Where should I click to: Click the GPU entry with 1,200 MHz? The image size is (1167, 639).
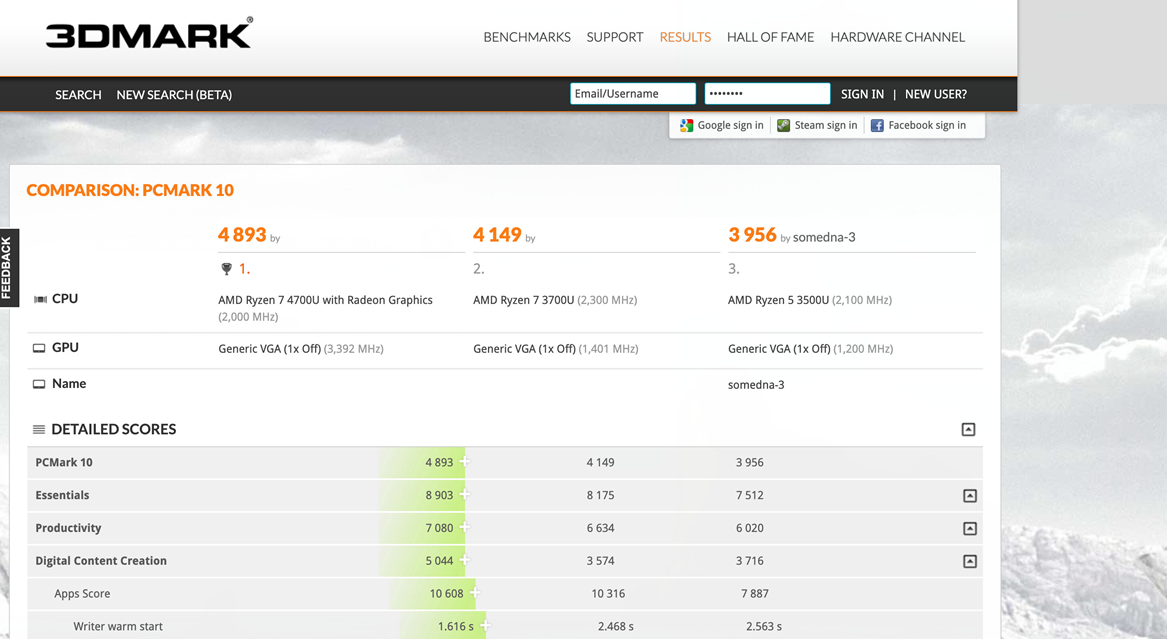pos(810,348)
